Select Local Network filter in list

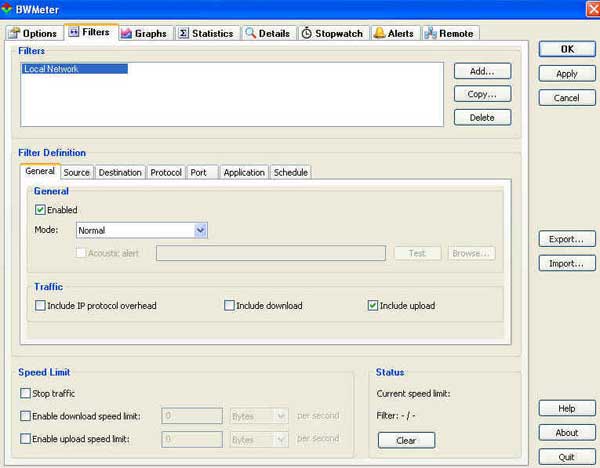point(75,69)
